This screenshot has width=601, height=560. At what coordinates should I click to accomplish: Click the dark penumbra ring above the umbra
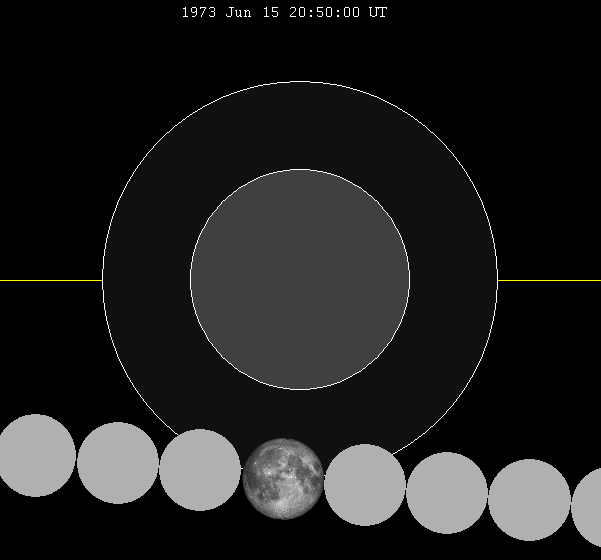(300, 125)
